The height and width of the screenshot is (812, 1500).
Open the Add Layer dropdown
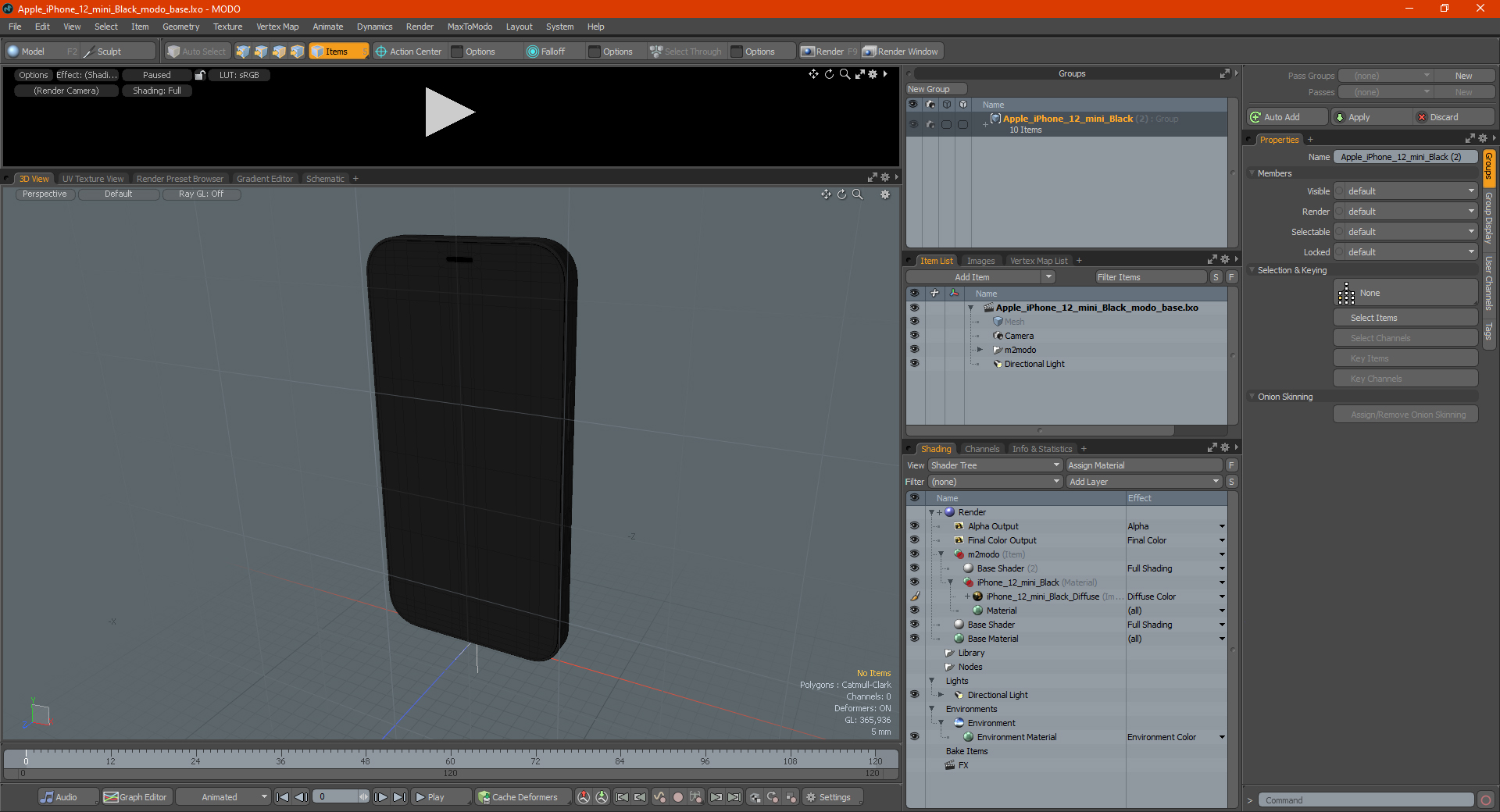tap(1144, 482)
